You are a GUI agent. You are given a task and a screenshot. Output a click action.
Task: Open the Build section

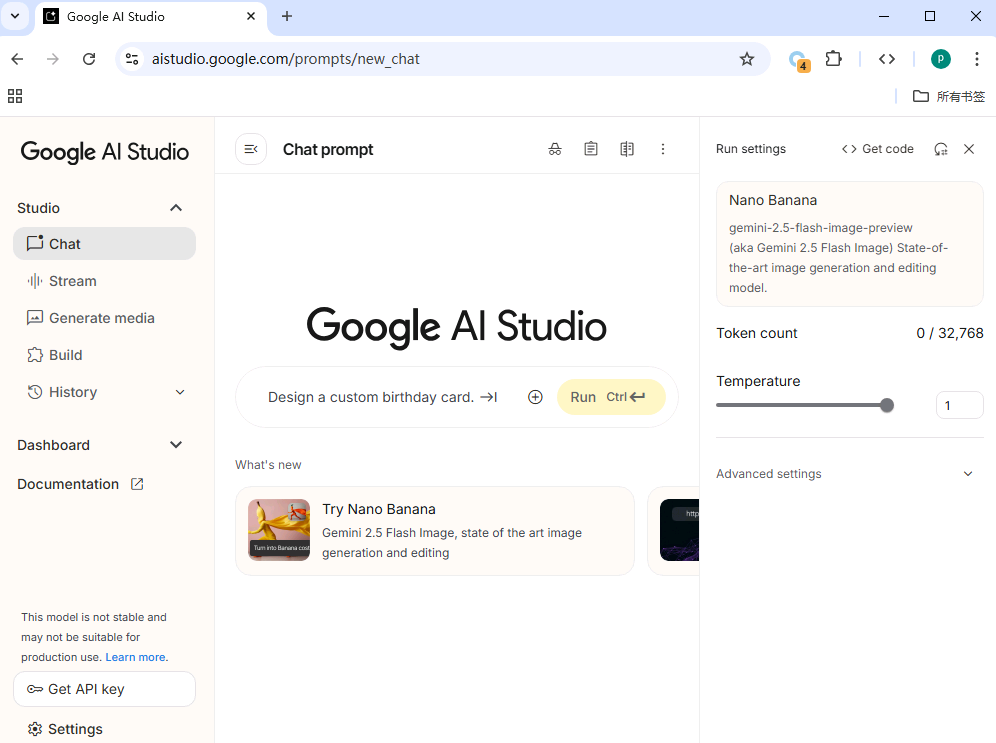(x=63, y=355)
